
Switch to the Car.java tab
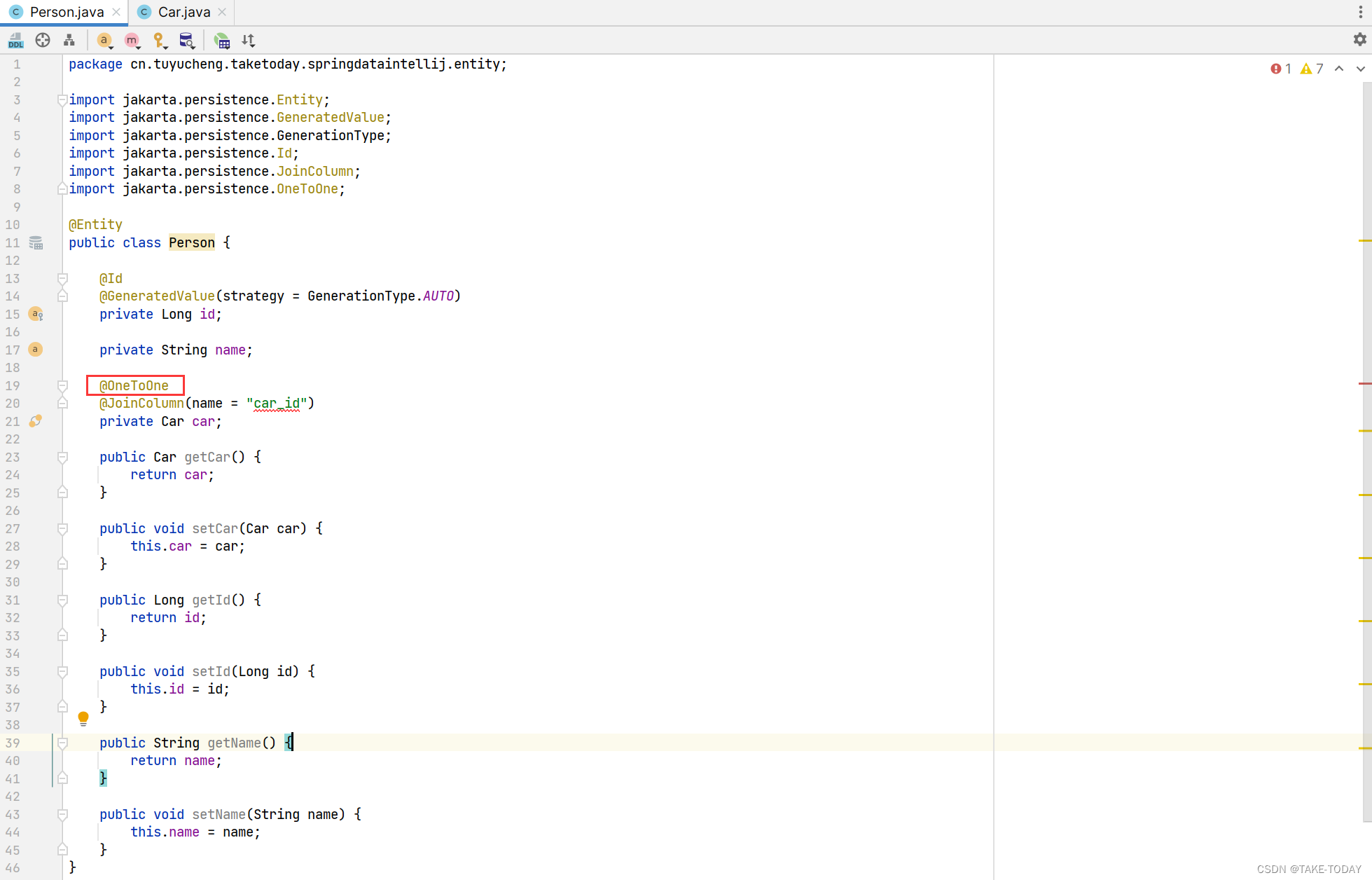183,12
